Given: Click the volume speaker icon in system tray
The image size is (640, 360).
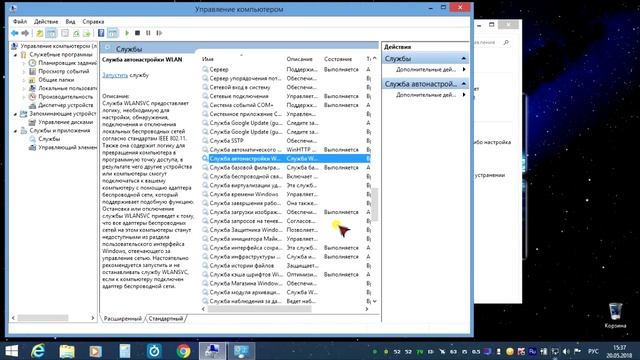Looking at the screenshot, I should point(566,351).
